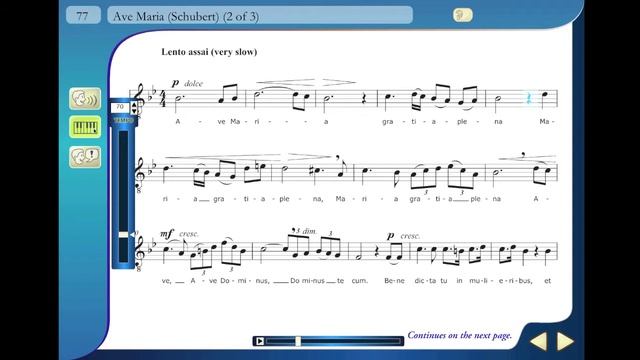Image resolution: width=640 pixels, height=360 pixels.
Task: Increase tempo with the up stepper arrow
Action: pos(133,104)
